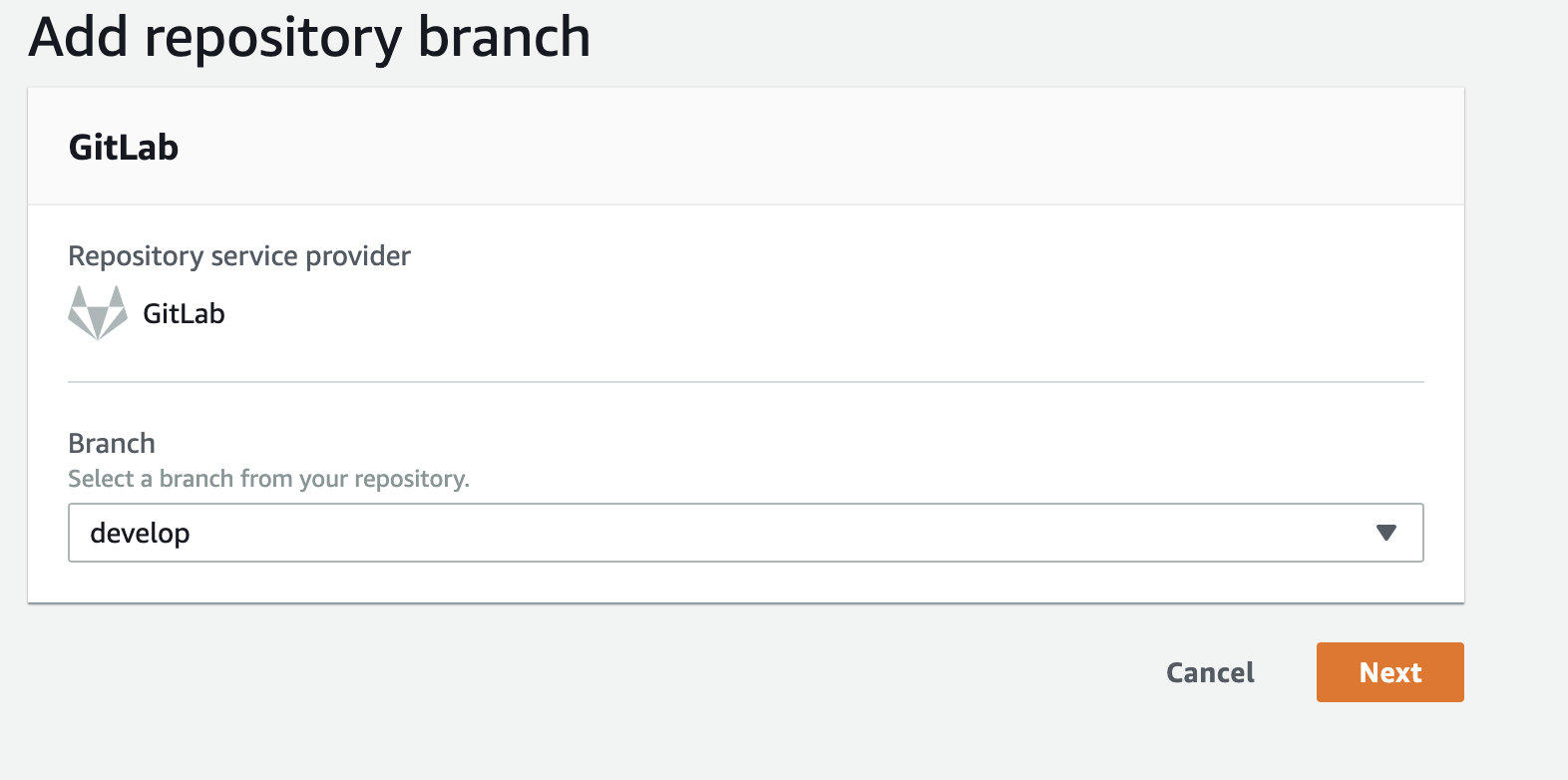Click the Select a branch helper text
The height and width of the screenshot is (780, 1568).
point(269,479)
